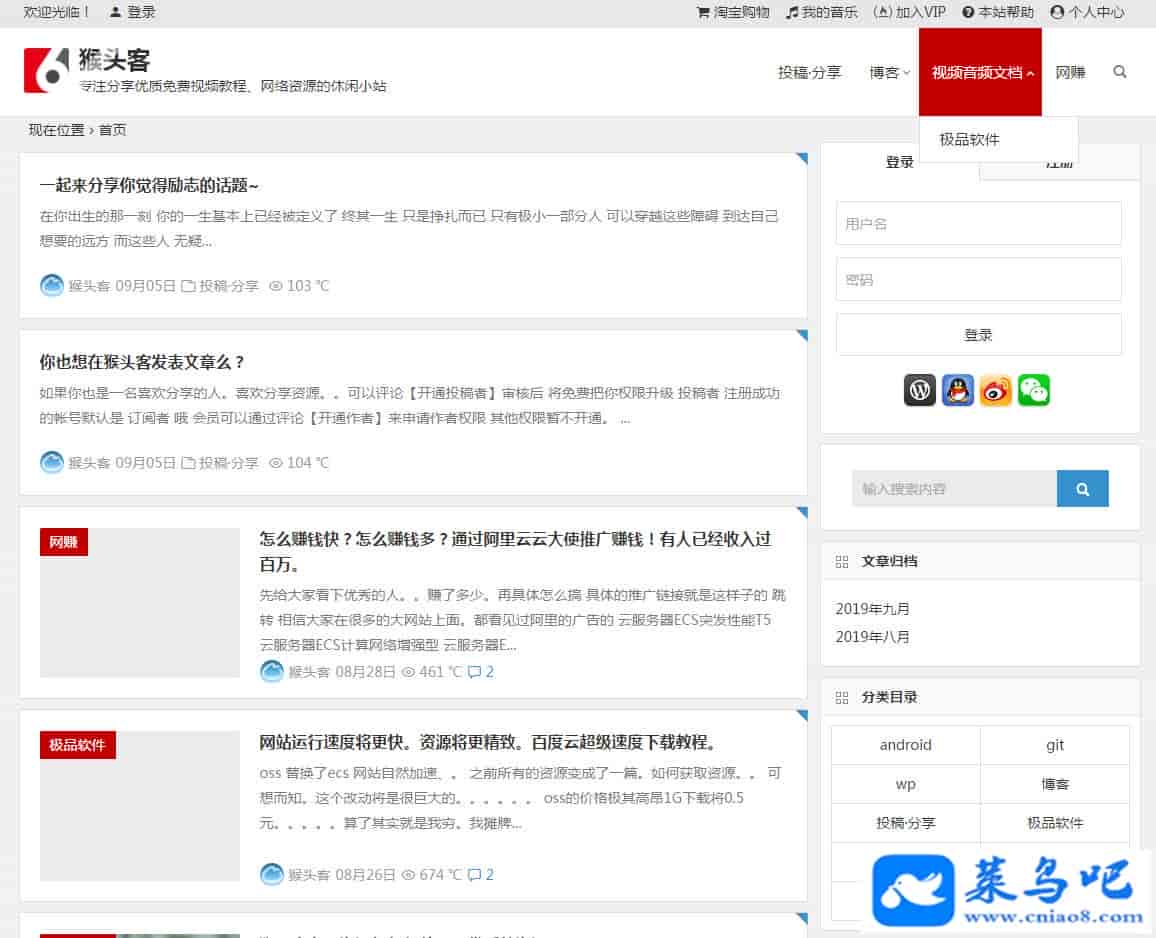This screenshot has width=1156, height=938.
Task: Choose the Weibo login icon
Action: 996,390
